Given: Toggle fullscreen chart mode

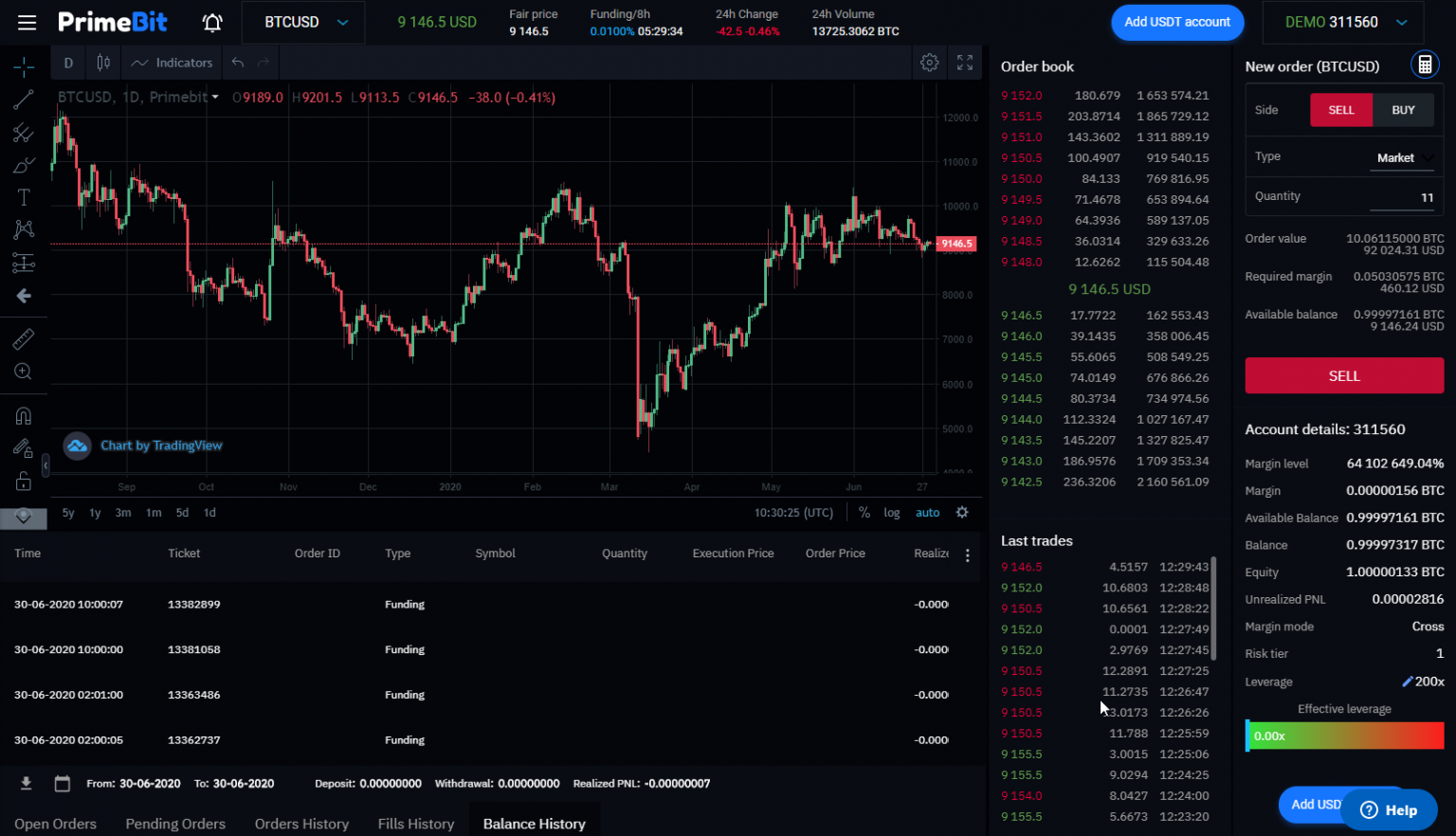Looking at the screenshot, I should coord(965,63).
